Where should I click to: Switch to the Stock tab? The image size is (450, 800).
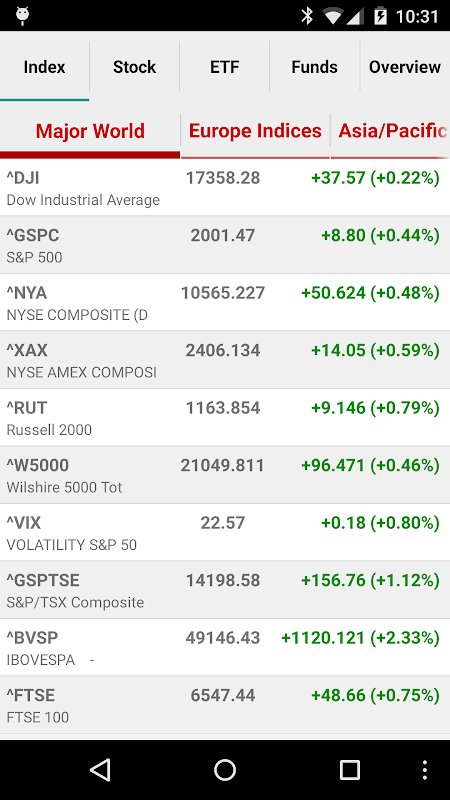coord(135,67)
